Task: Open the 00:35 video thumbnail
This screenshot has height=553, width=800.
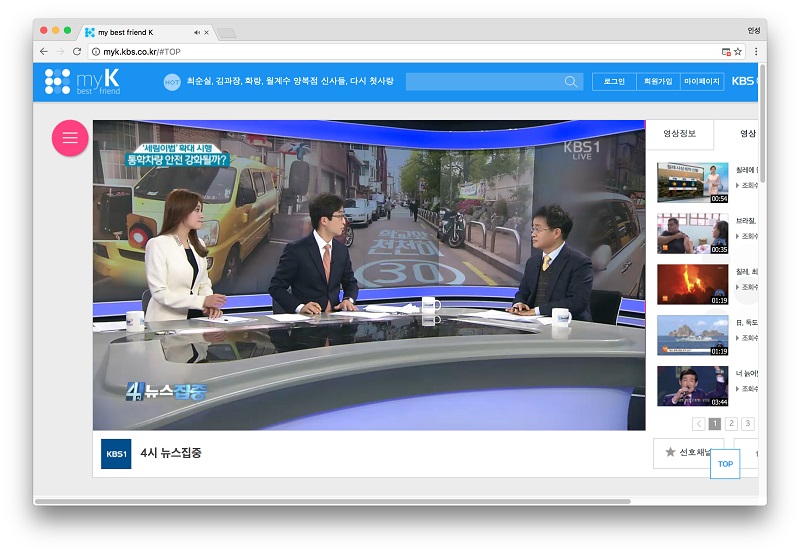Action: 692,234
